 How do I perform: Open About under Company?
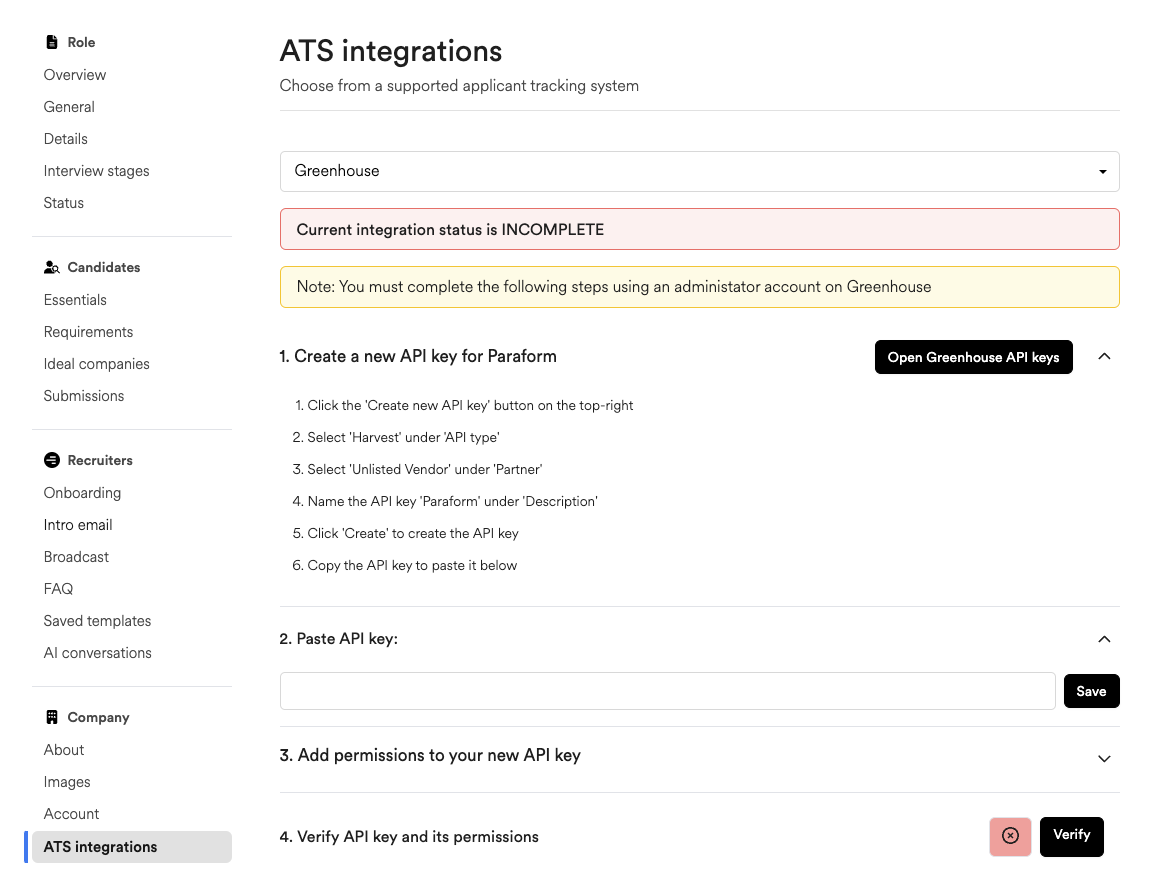tap(64, 750)
